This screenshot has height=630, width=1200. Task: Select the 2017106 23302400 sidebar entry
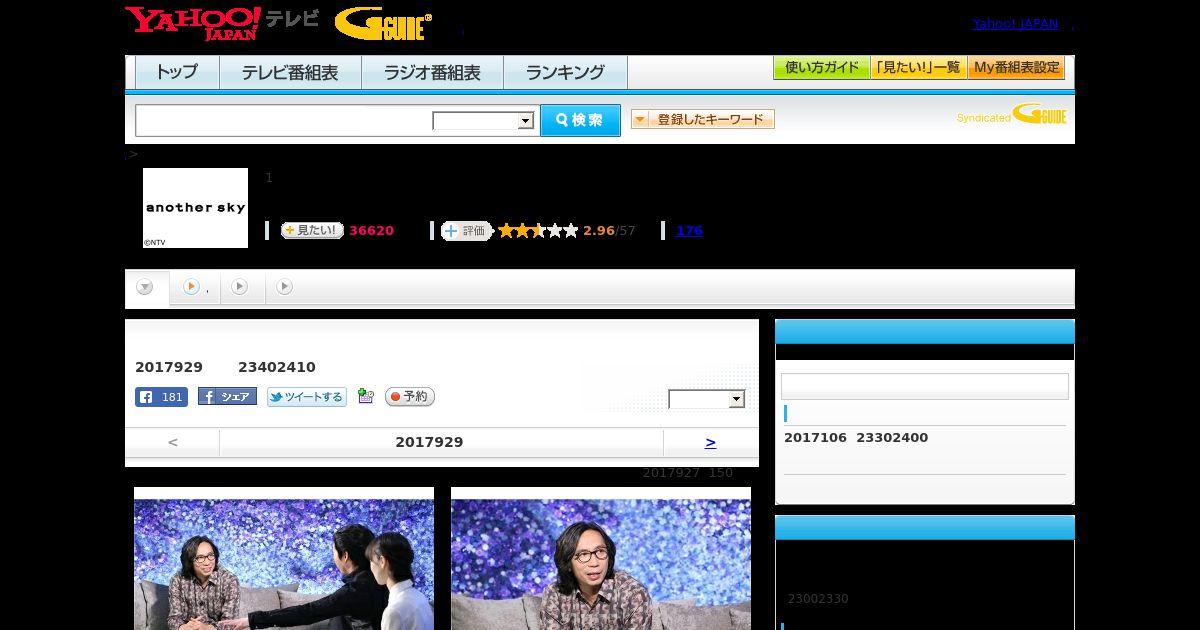coord(856,438)
